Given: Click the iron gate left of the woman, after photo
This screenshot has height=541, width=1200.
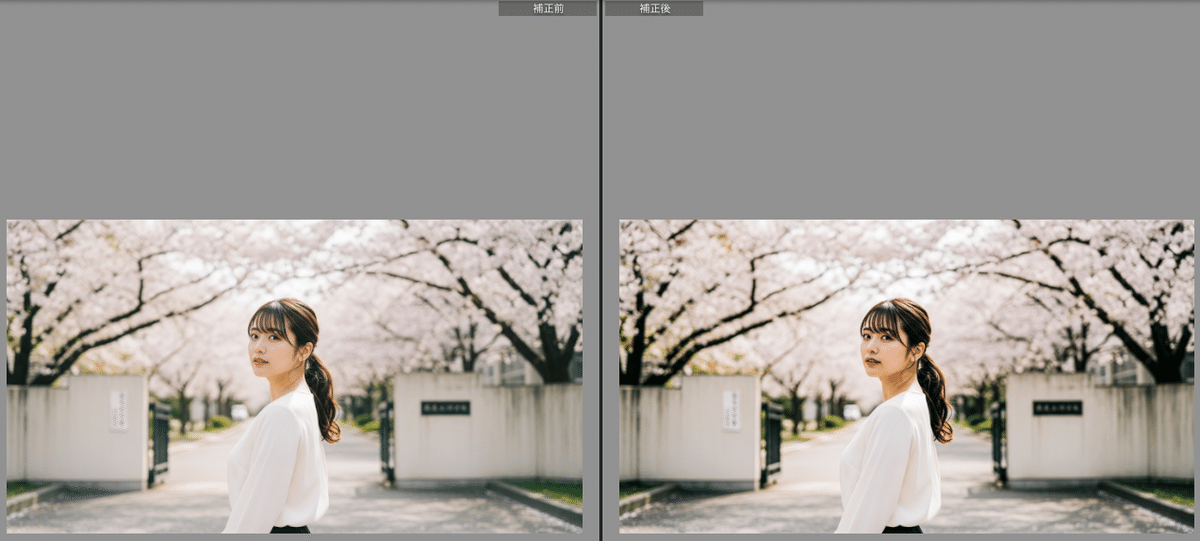Looking at the screenshot, I should click(x=771, y=440).
